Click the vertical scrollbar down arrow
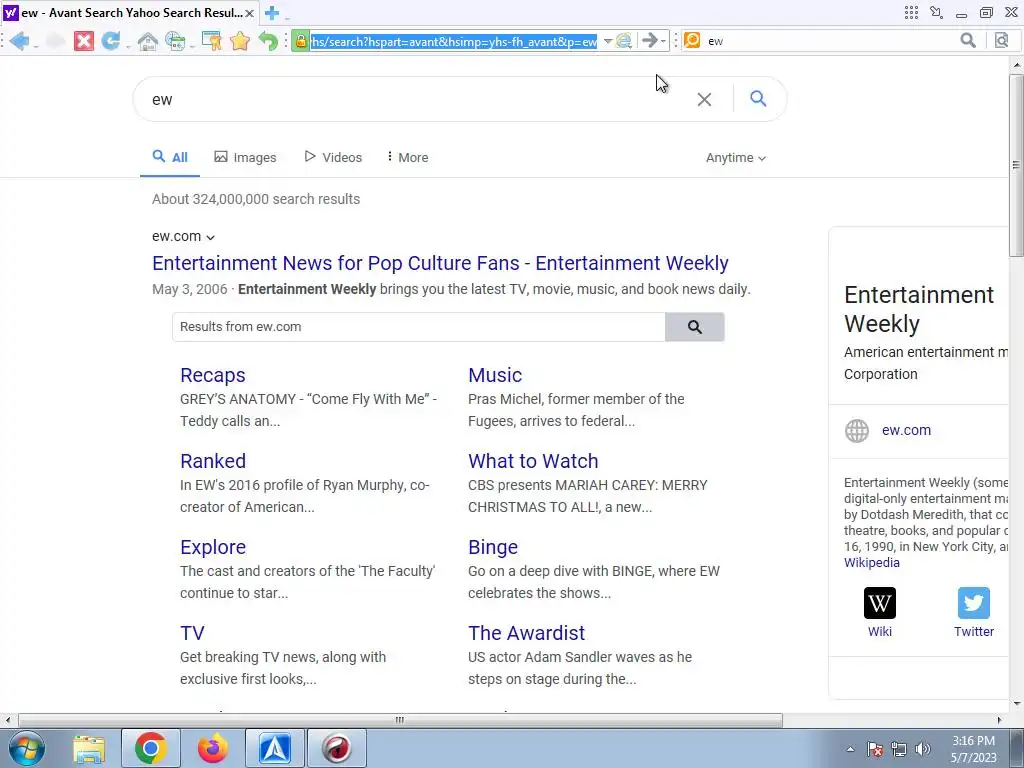The width and height of the screenshot is (1024, 768). click(x=1016, y=704)
